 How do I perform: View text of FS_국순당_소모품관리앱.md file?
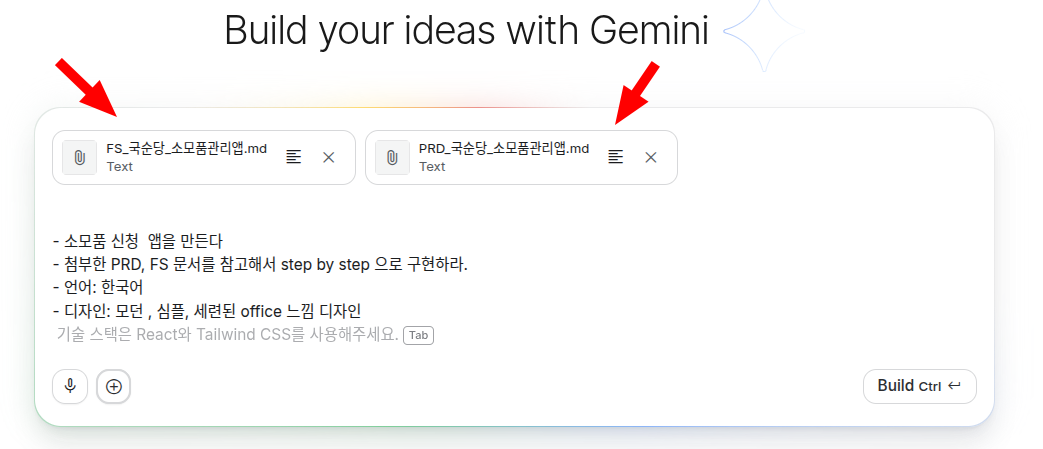[293, 158]
